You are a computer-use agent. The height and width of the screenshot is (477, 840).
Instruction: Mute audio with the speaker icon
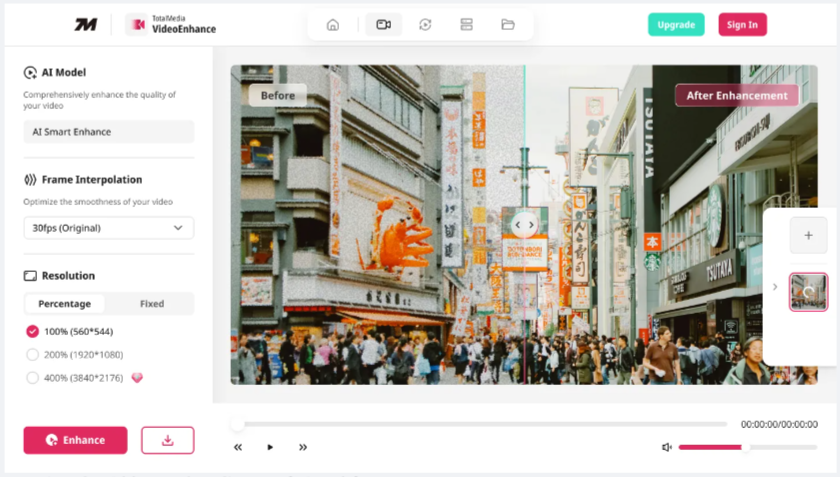click(x=667, y=447)
